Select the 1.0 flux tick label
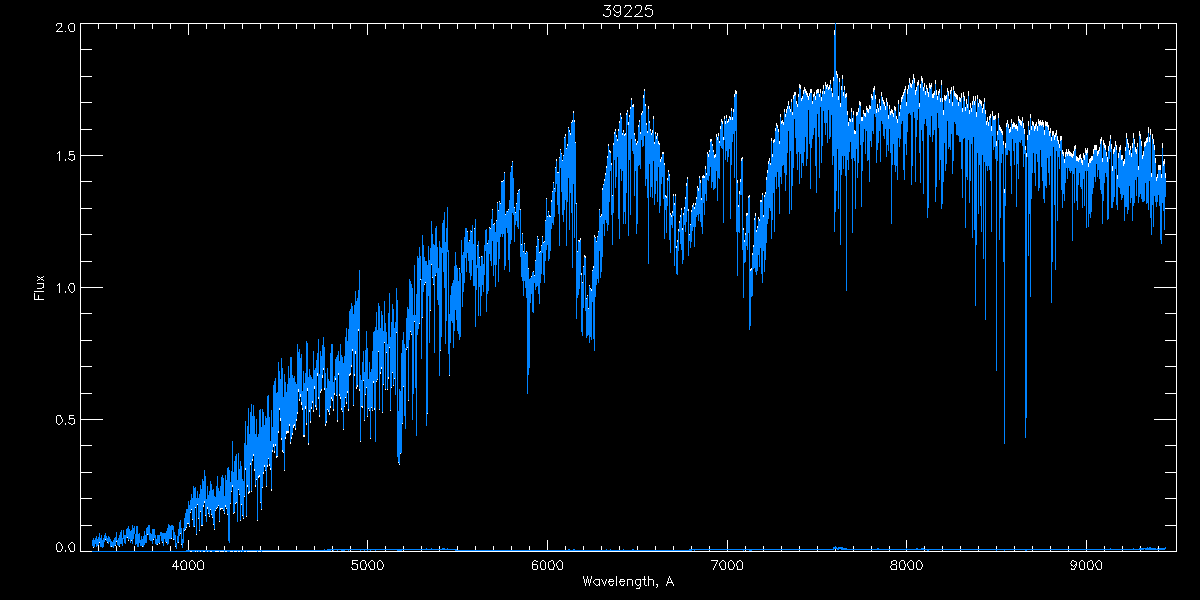 tap(65, 288)
